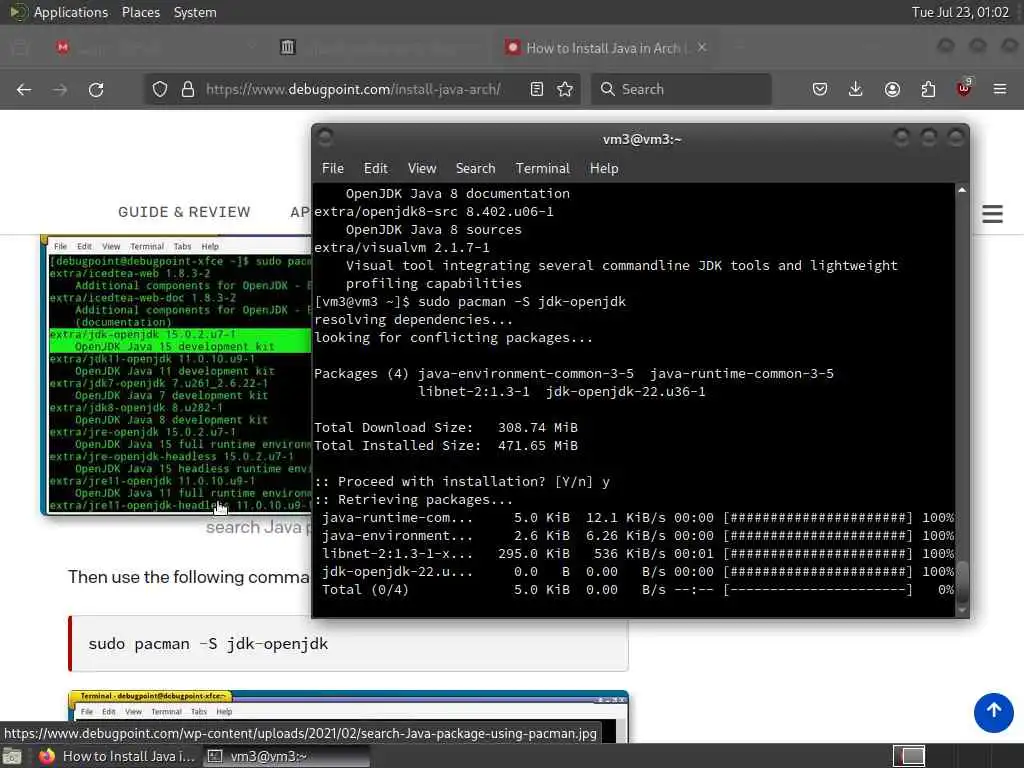Toggle reader view icon in address bar
1024x768 pixels.
coord(537,89)
